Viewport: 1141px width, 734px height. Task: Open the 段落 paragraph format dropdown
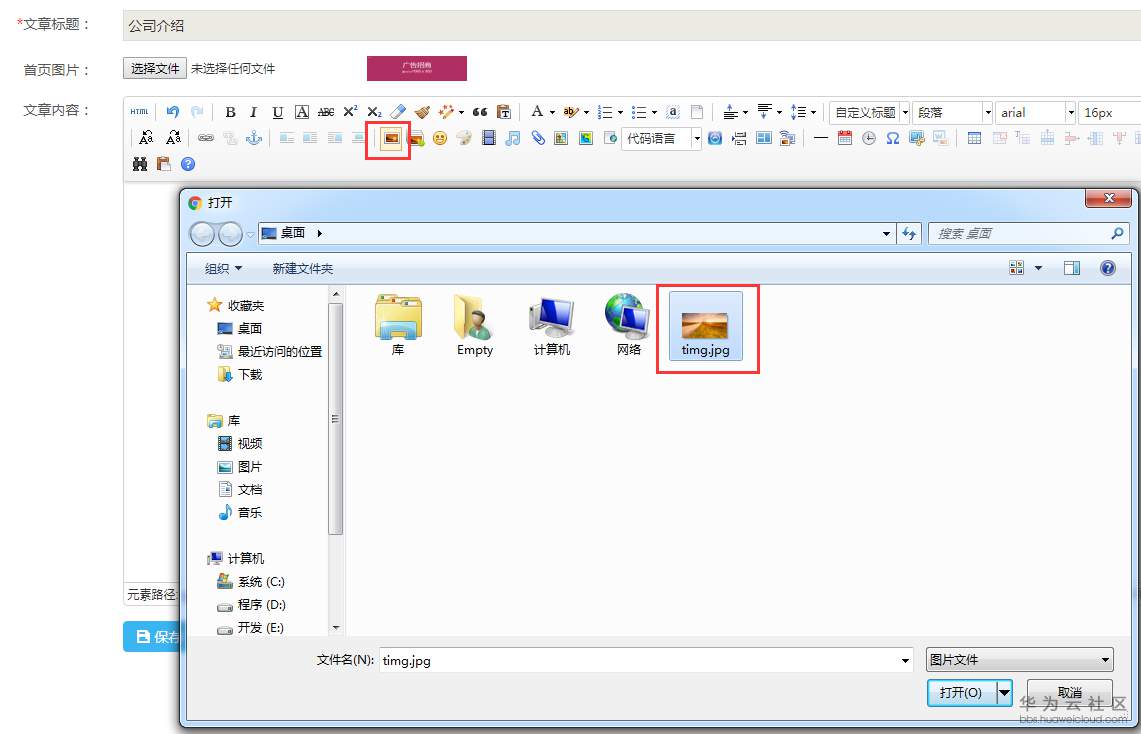tap(953, 113)
